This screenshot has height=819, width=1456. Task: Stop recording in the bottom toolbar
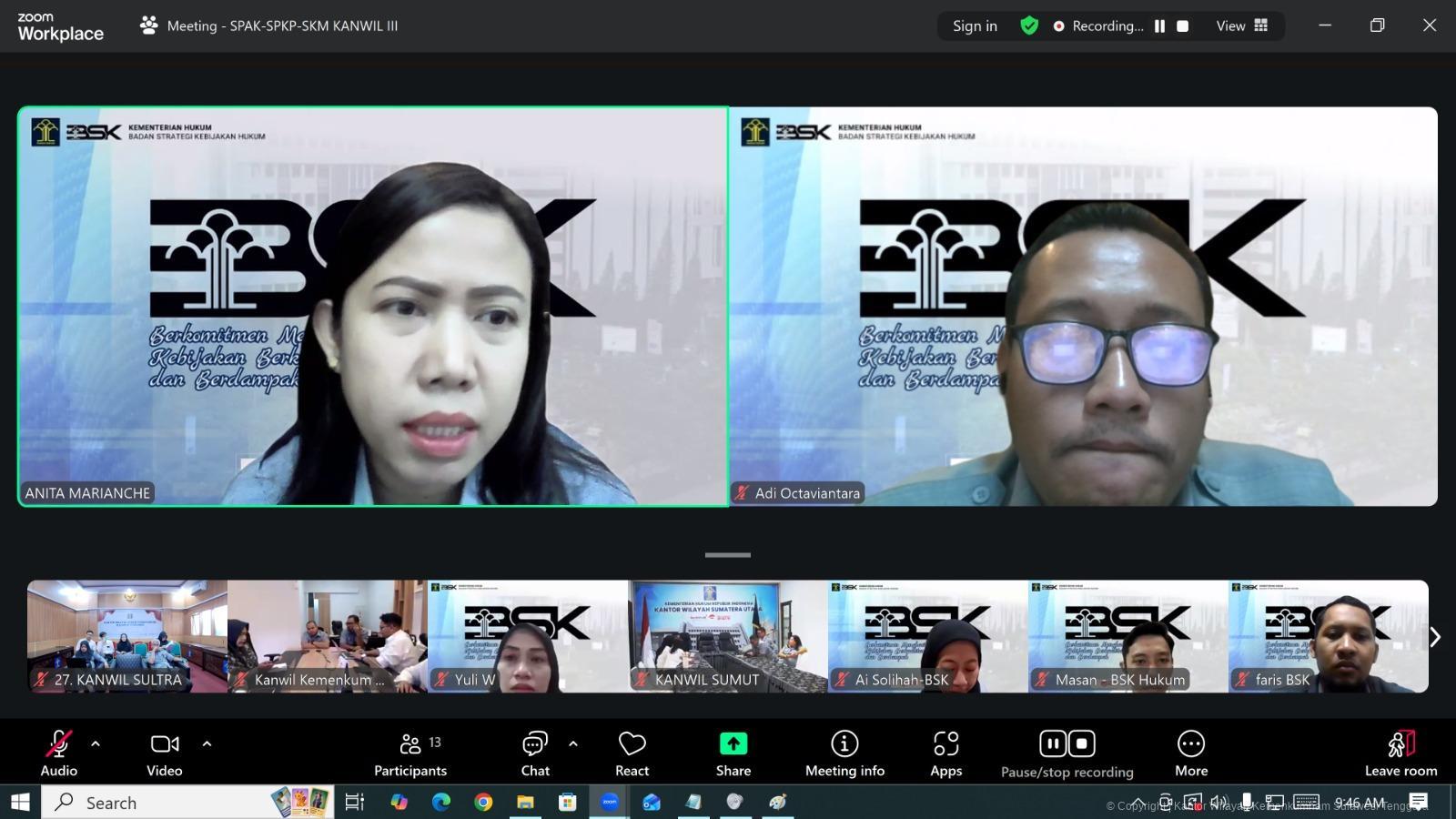(1081, 743)
